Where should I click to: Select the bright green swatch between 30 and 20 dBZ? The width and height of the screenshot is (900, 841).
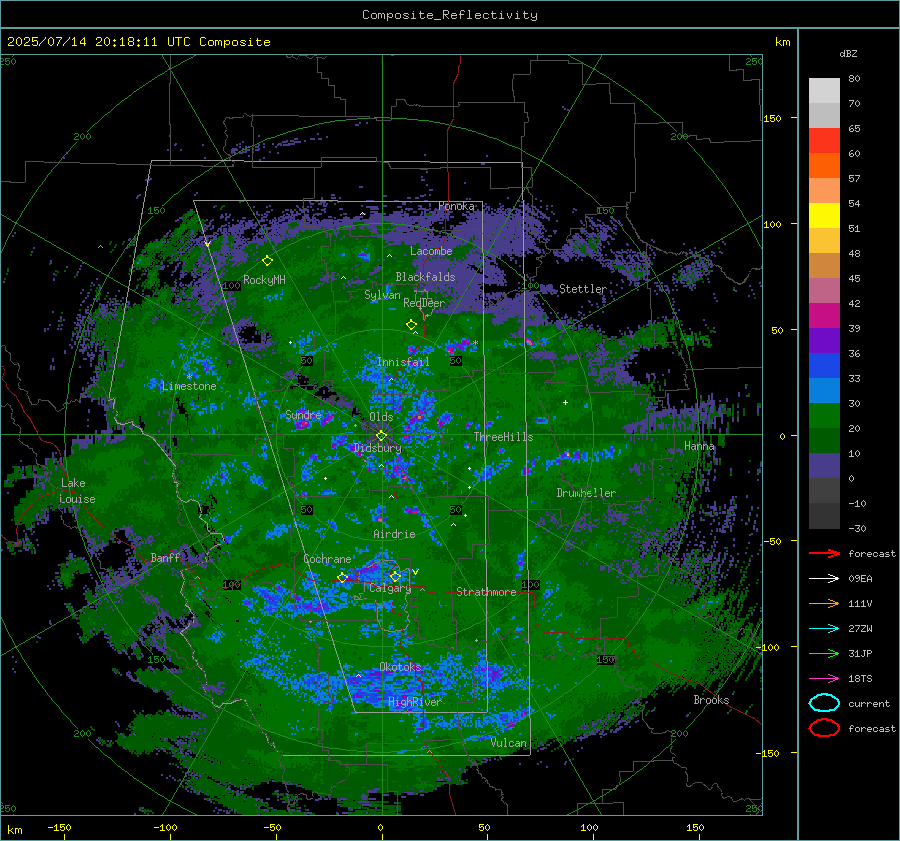(824, 416)
